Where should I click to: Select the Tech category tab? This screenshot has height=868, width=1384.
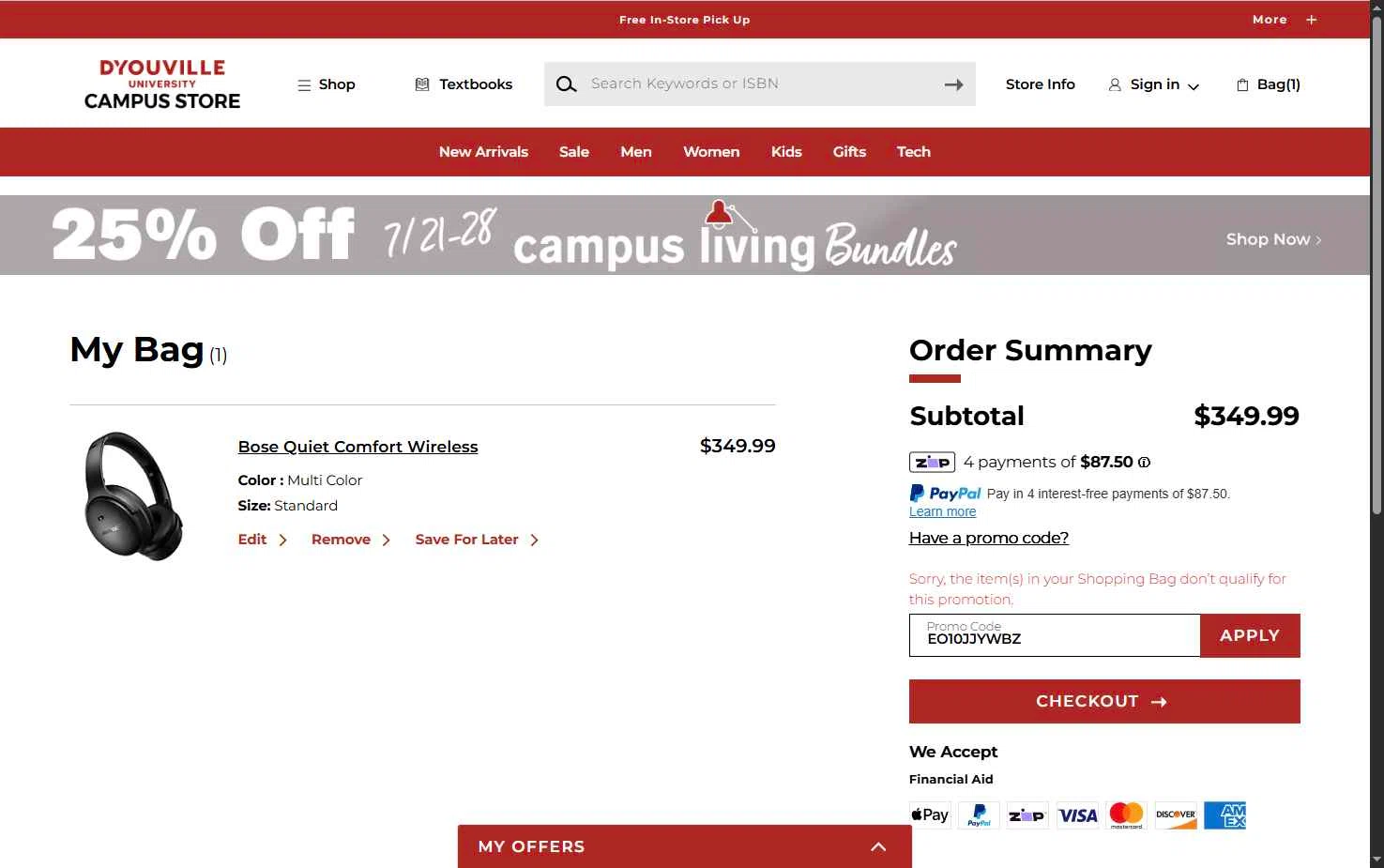point(913,152)
